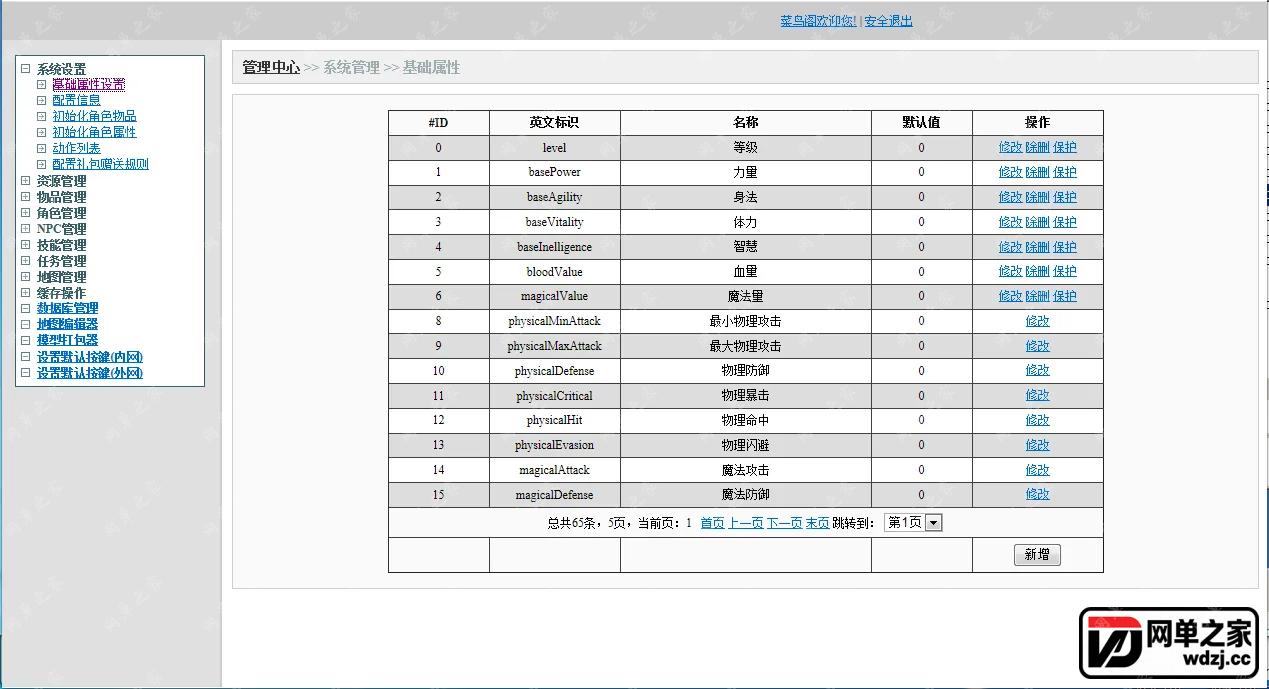Screen dimensions: 1269x689
Task: Select the 任务管理 tree item
Action: pos(62,261)
